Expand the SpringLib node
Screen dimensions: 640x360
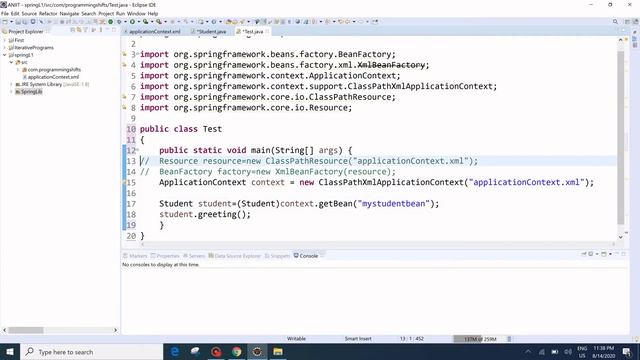(x=11, y=91)
